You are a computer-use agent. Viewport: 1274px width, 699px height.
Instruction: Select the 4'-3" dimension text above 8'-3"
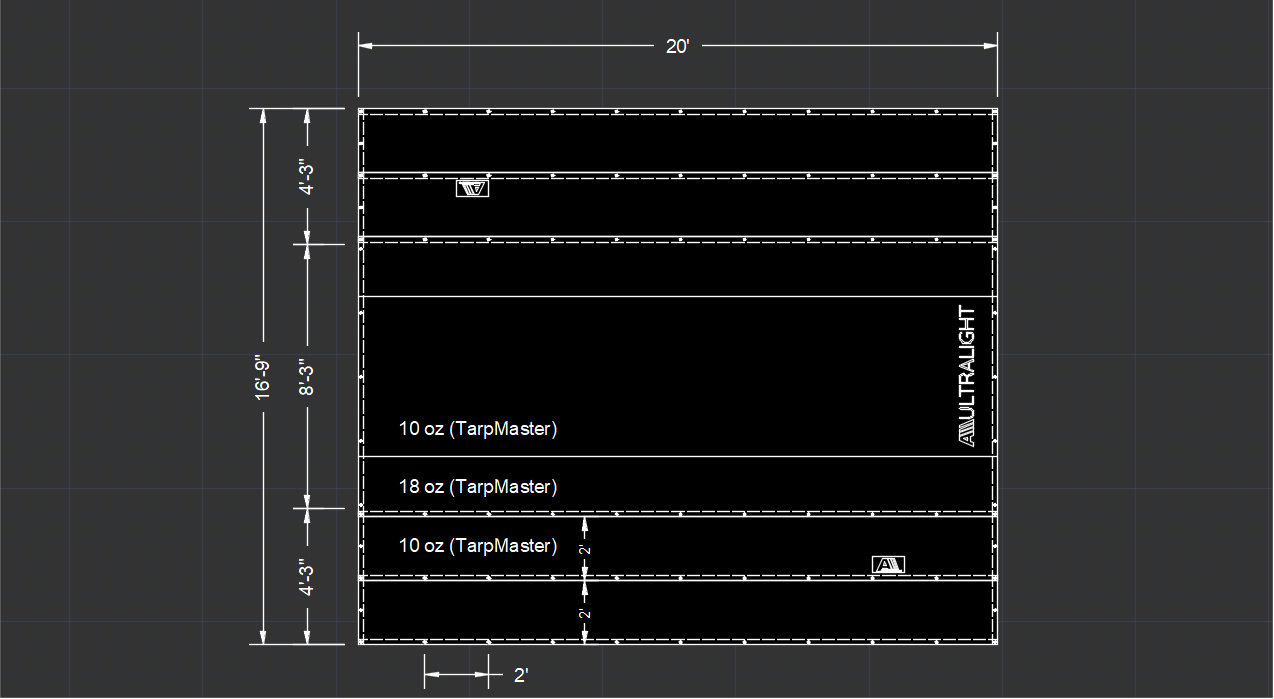click(x=307, y=176)
